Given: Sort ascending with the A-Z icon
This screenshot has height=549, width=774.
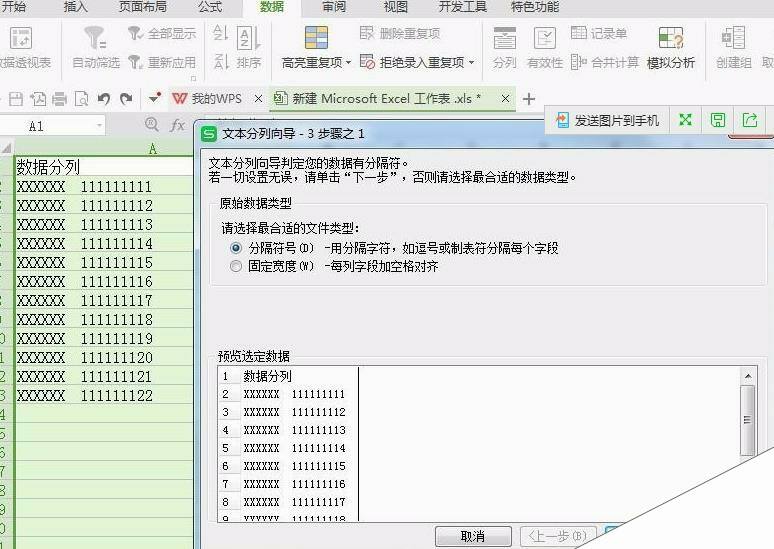Looking at the screenshot, I should tap(221, 34).
